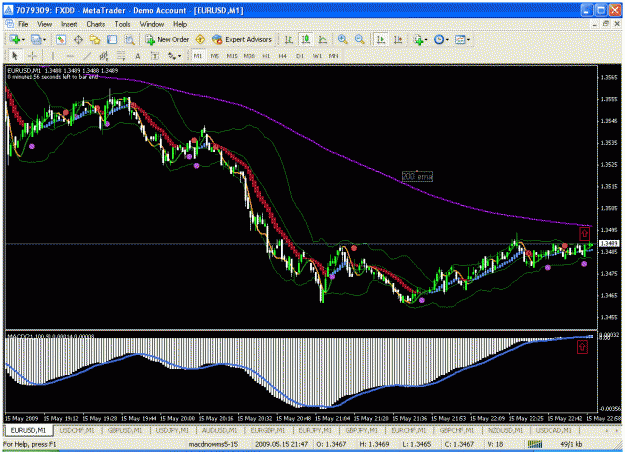The width and height of the screenshot is (625, 452).
Task: Click the current price tag on the price scale
Action: [608, 244]
